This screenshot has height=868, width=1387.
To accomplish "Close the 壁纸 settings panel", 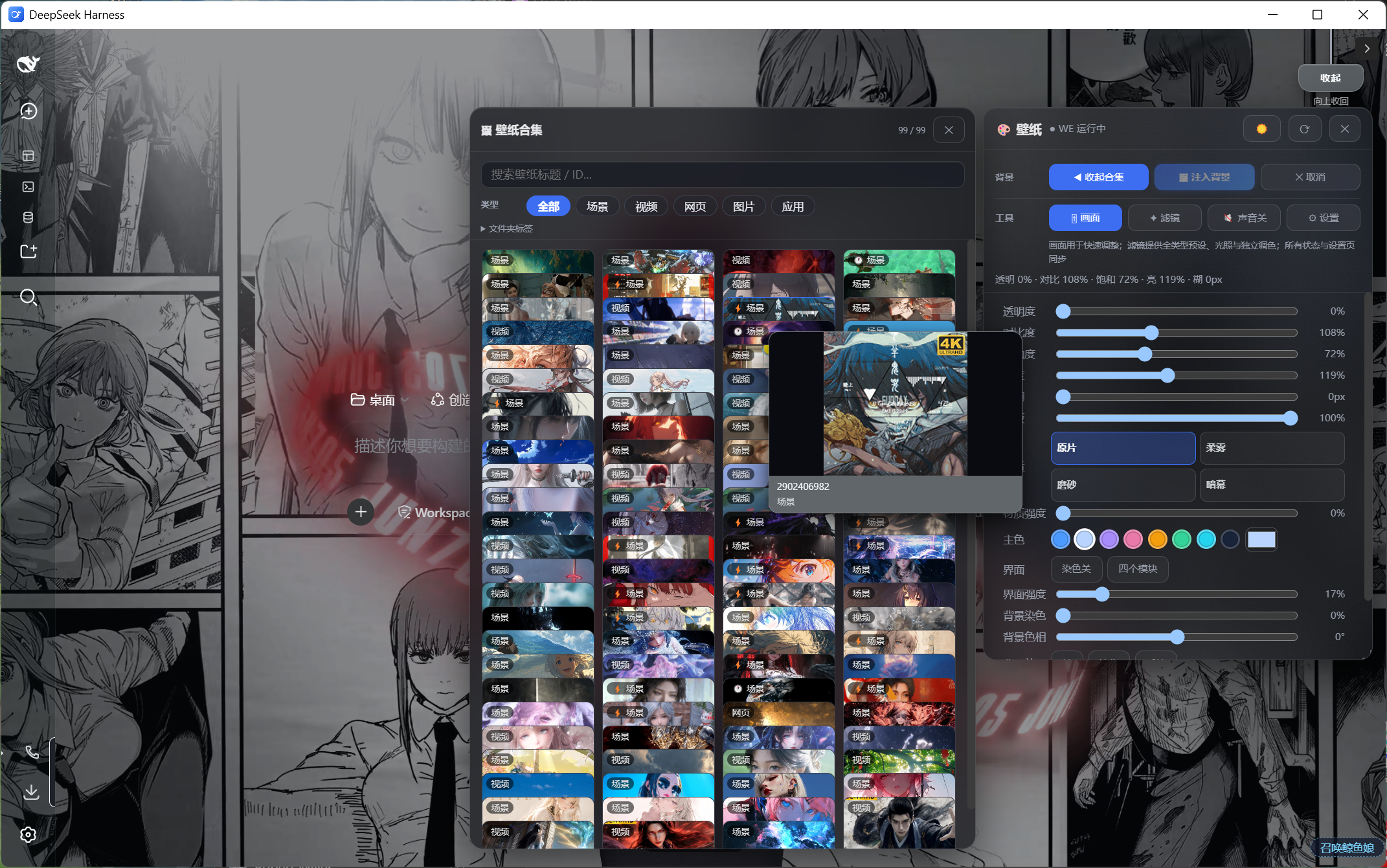I will pyautogui.click(x=1345, y=129).
